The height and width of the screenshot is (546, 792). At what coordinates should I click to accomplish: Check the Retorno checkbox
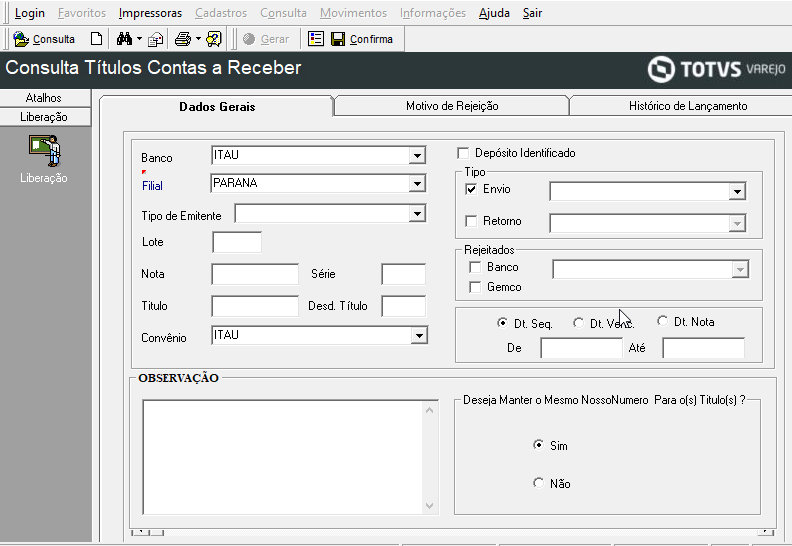(x=471, y=221)
